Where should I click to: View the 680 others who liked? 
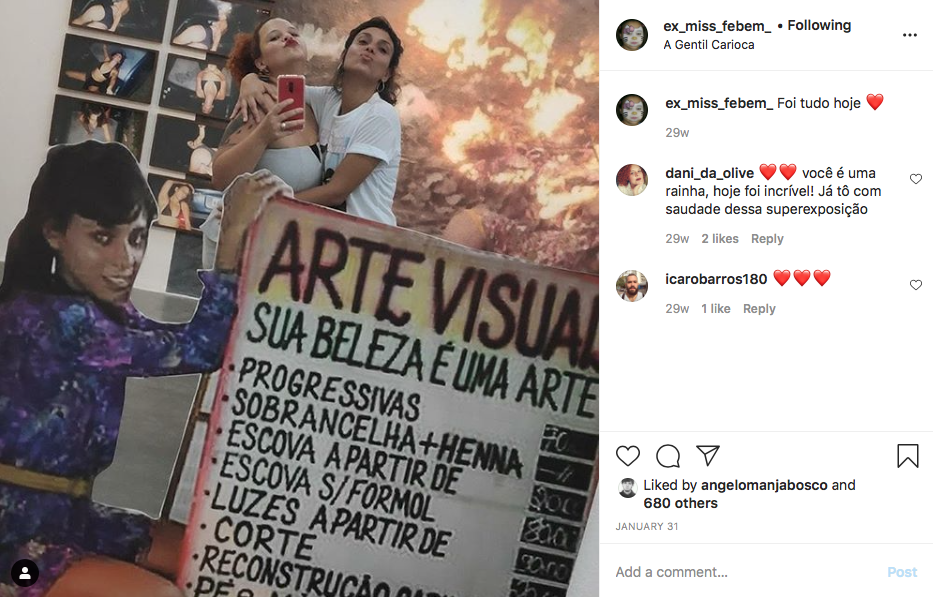point(680,504)
